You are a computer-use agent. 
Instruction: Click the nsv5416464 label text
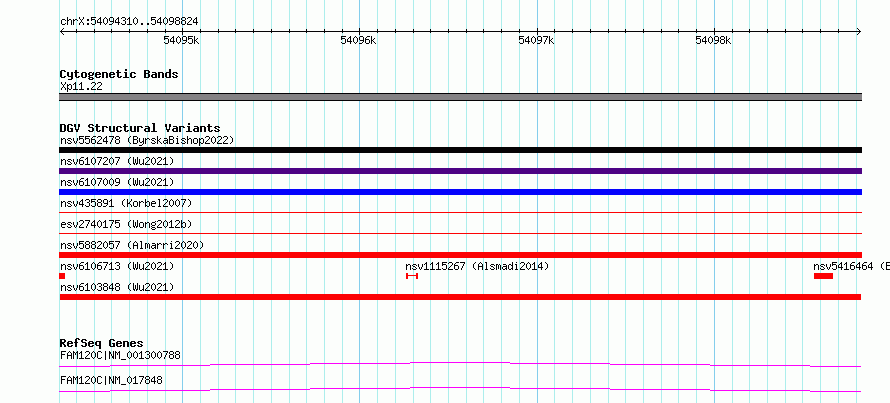(x=851, y=266)
